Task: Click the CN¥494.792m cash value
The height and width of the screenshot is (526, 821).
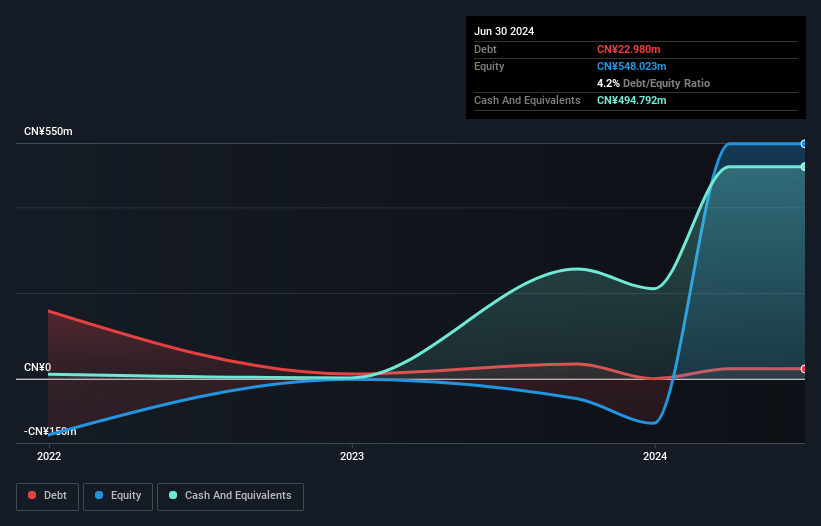Action: [x=631, y=100]
